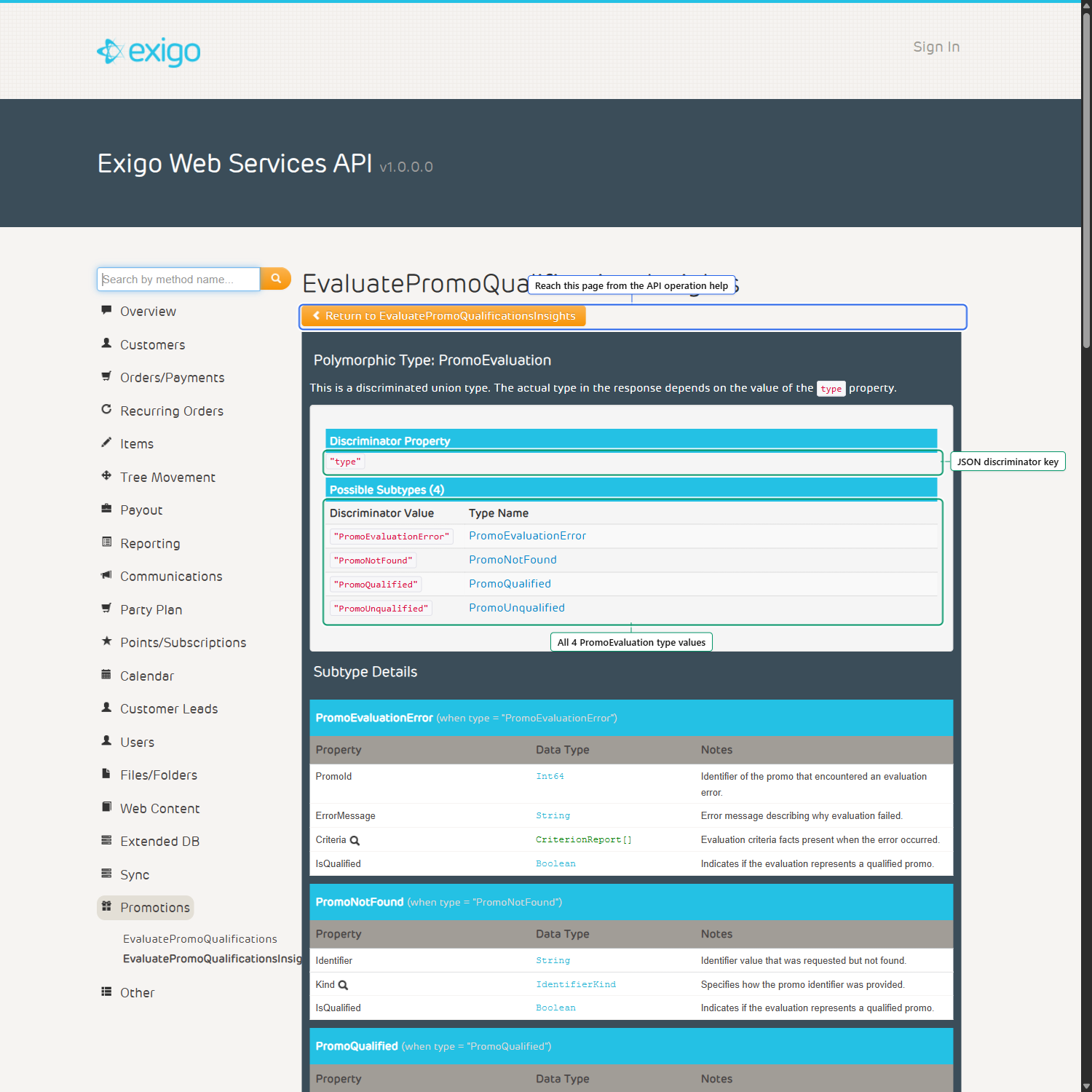Click the Int64 data type for PromoId
The image size is (1092, 1092).
[x=550, y=776]
